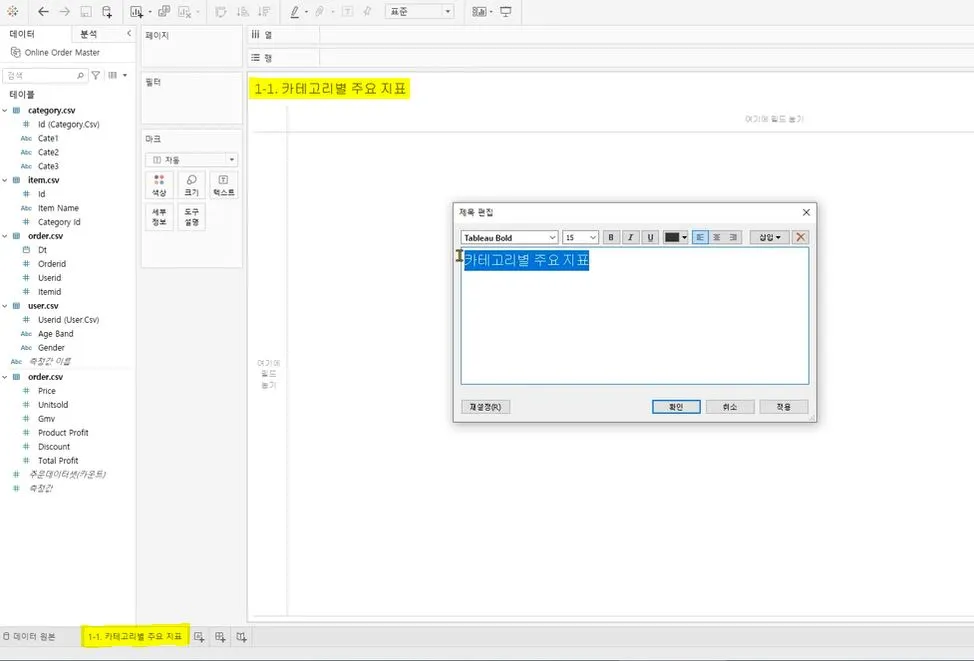Clear the sheet using toolbar icon
The image size is (974, 661).
[184, 12]
